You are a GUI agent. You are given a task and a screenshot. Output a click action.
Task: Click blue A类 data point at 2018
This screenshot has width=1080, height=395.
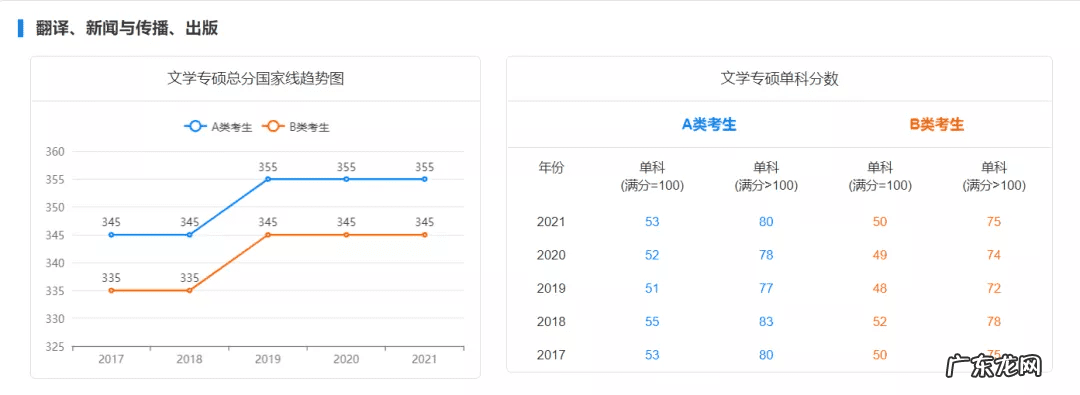click(189, 235)
